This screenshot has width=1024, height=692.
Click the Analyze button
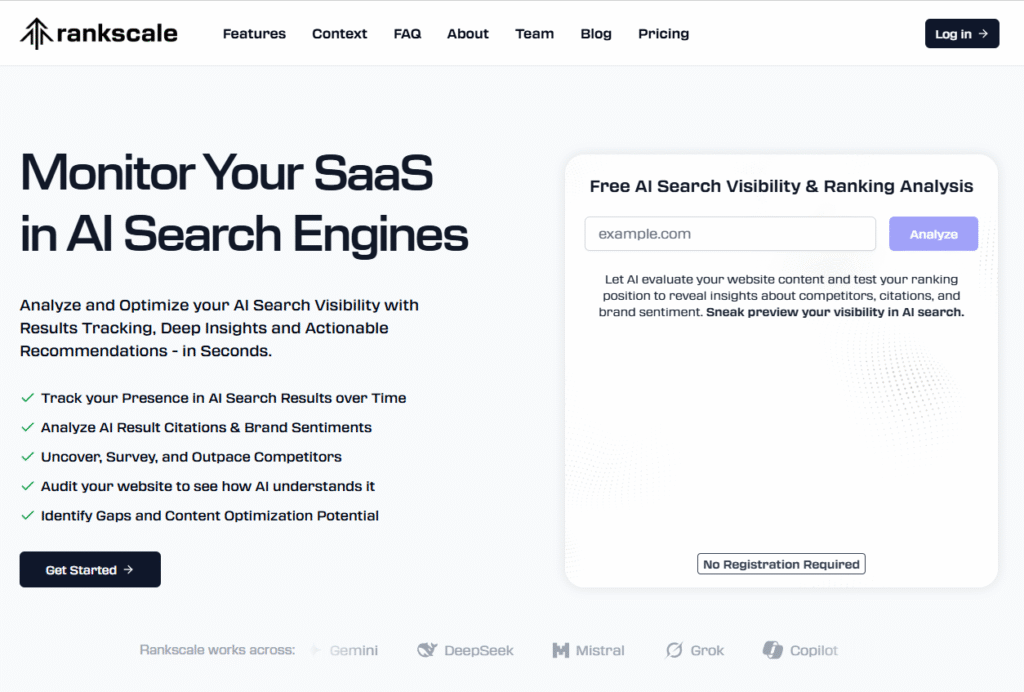(x=933, y=234)
